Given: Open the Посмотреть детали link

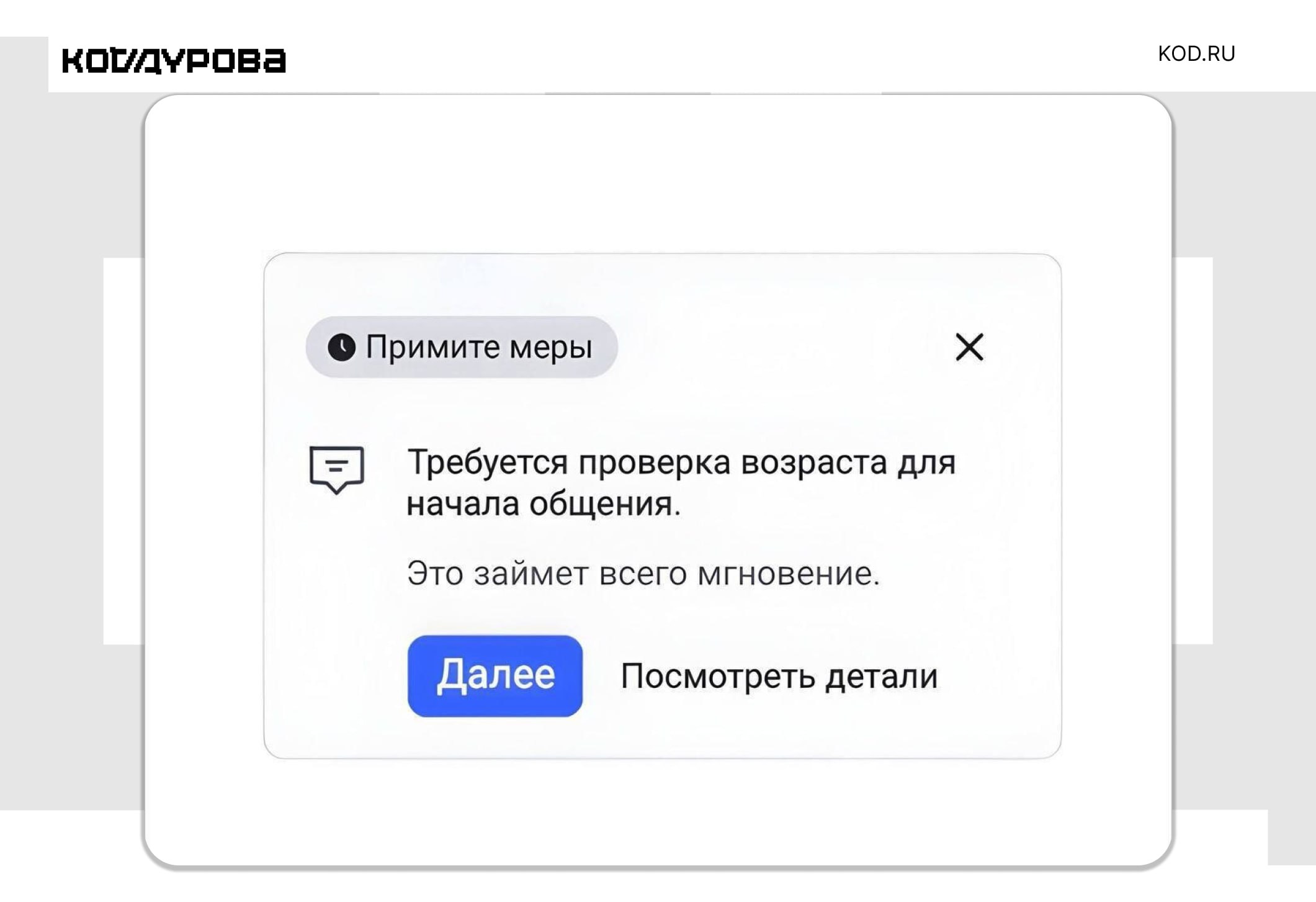Looking at the screenshot, I should (779, 676).
